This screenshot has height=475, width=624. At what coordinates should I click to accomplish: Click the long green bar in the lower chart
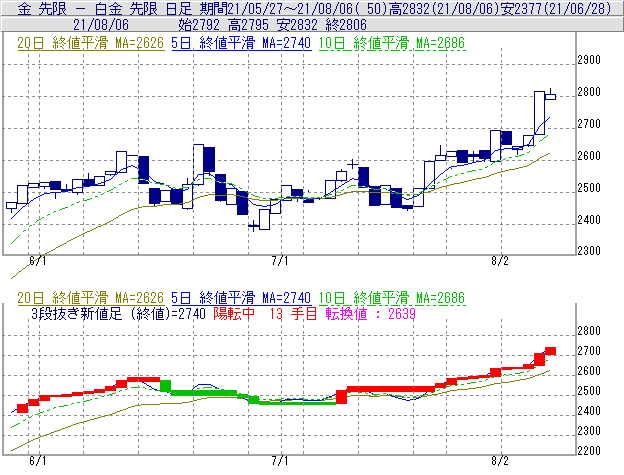pos(297,403)
